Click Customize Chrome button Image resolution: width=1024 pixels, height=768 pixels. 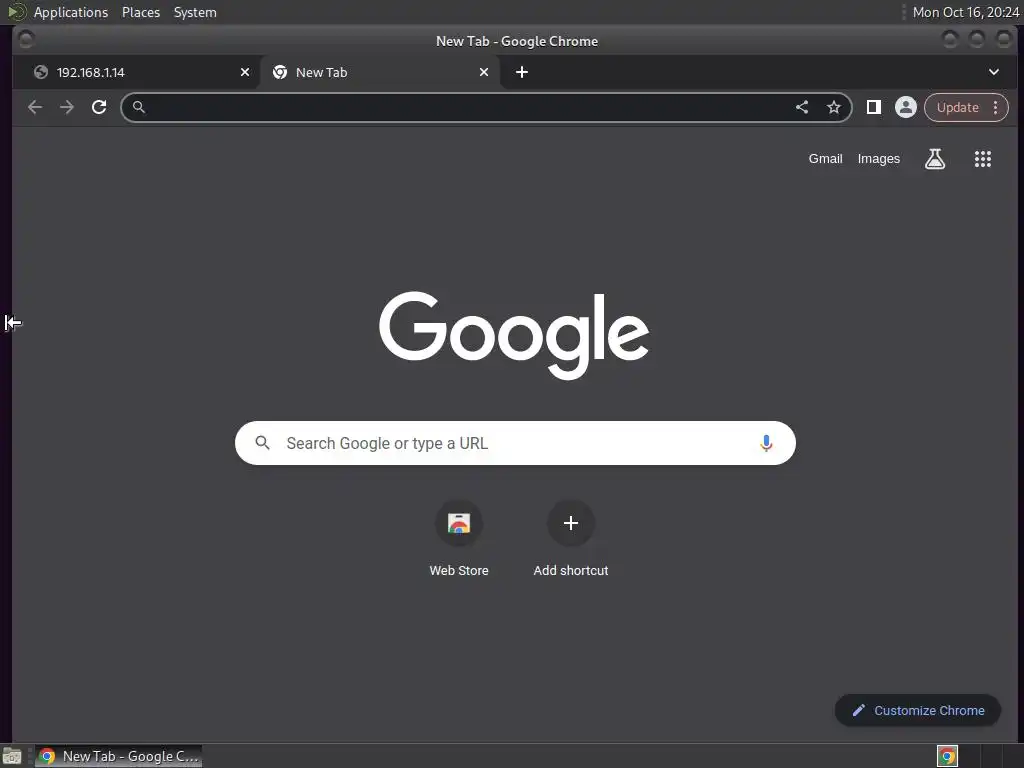coord(918,711)
